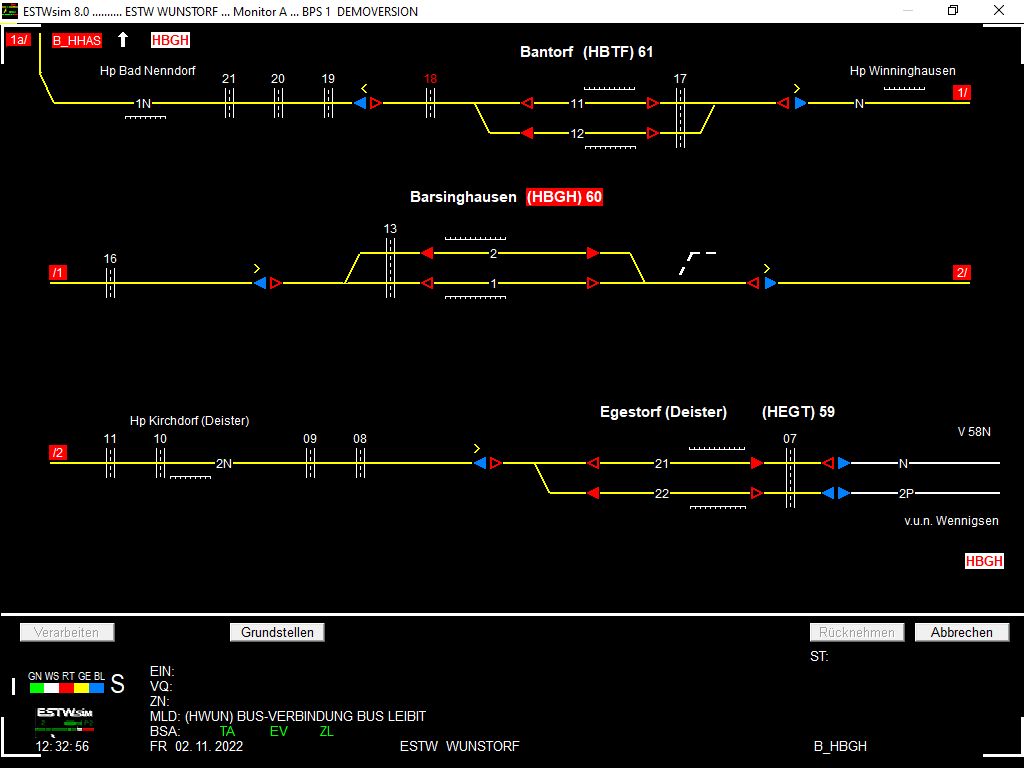Click yellow chevron left of Egestorf station
Screen dimensions: 1024x768
[x=477, y=448]
